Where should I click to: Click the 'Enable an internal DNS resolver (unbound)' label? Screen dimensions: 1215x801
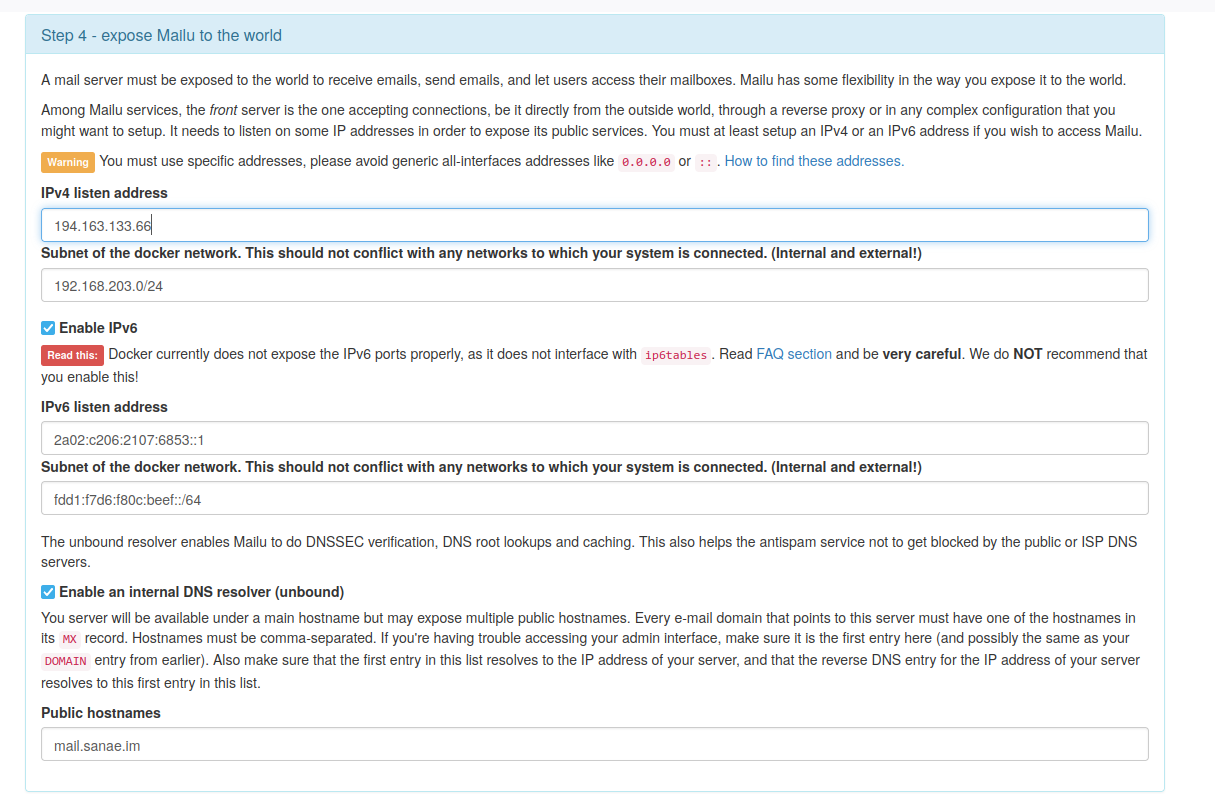(x=201, y=592)
